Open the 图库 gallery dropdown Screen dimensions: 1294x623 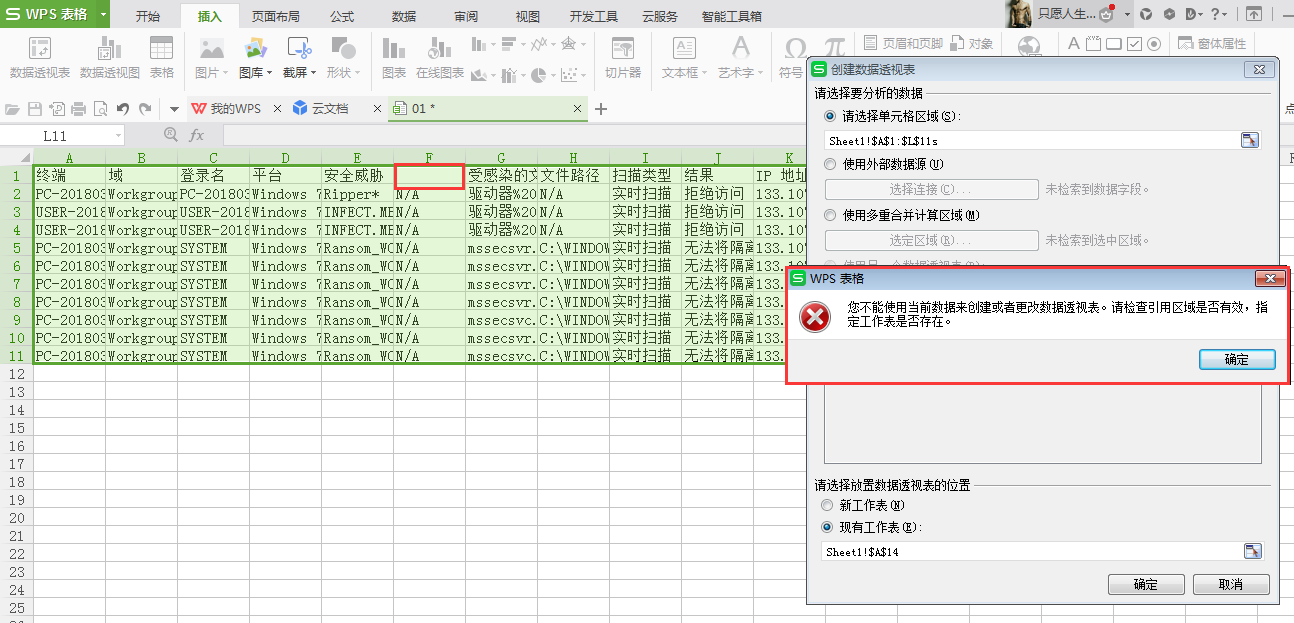[x=269, y=73]
